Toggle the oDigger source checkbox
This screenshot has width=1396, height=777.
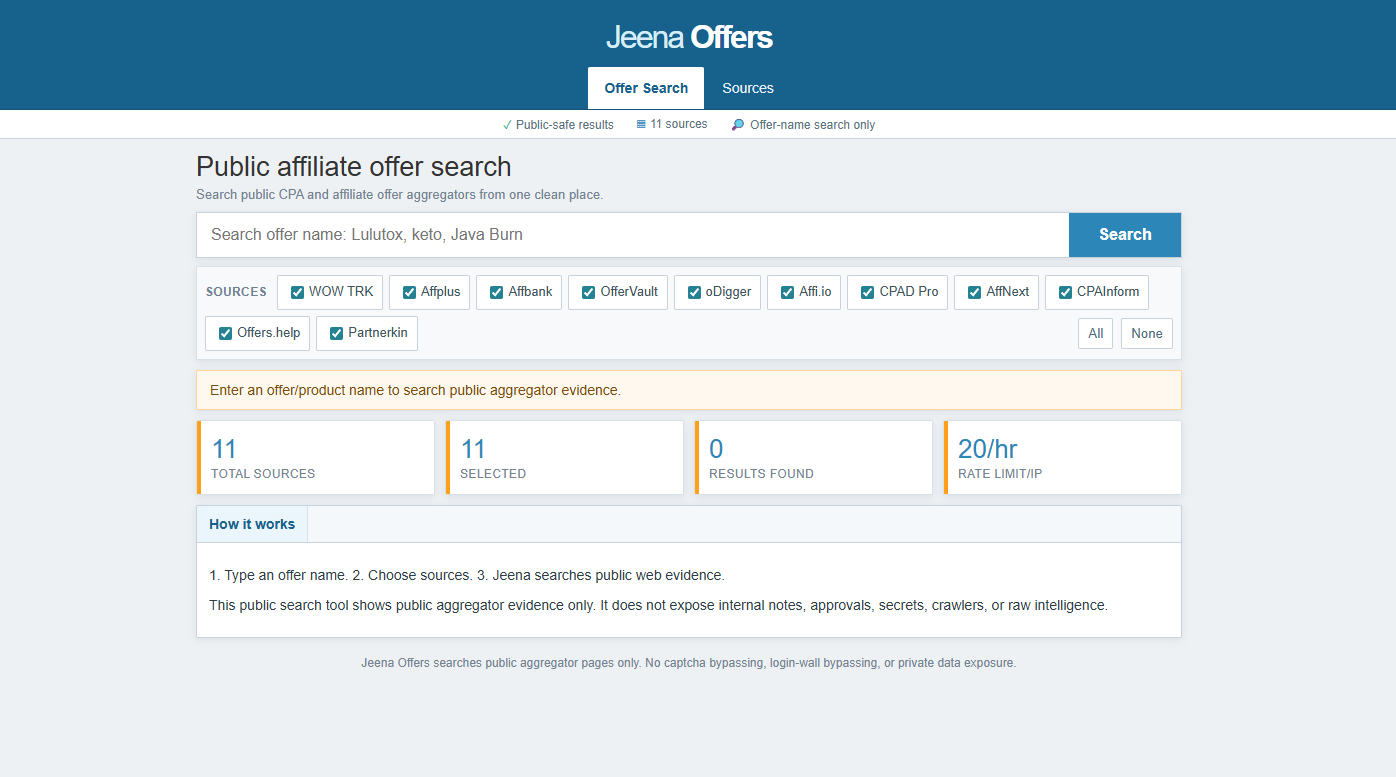694,292
